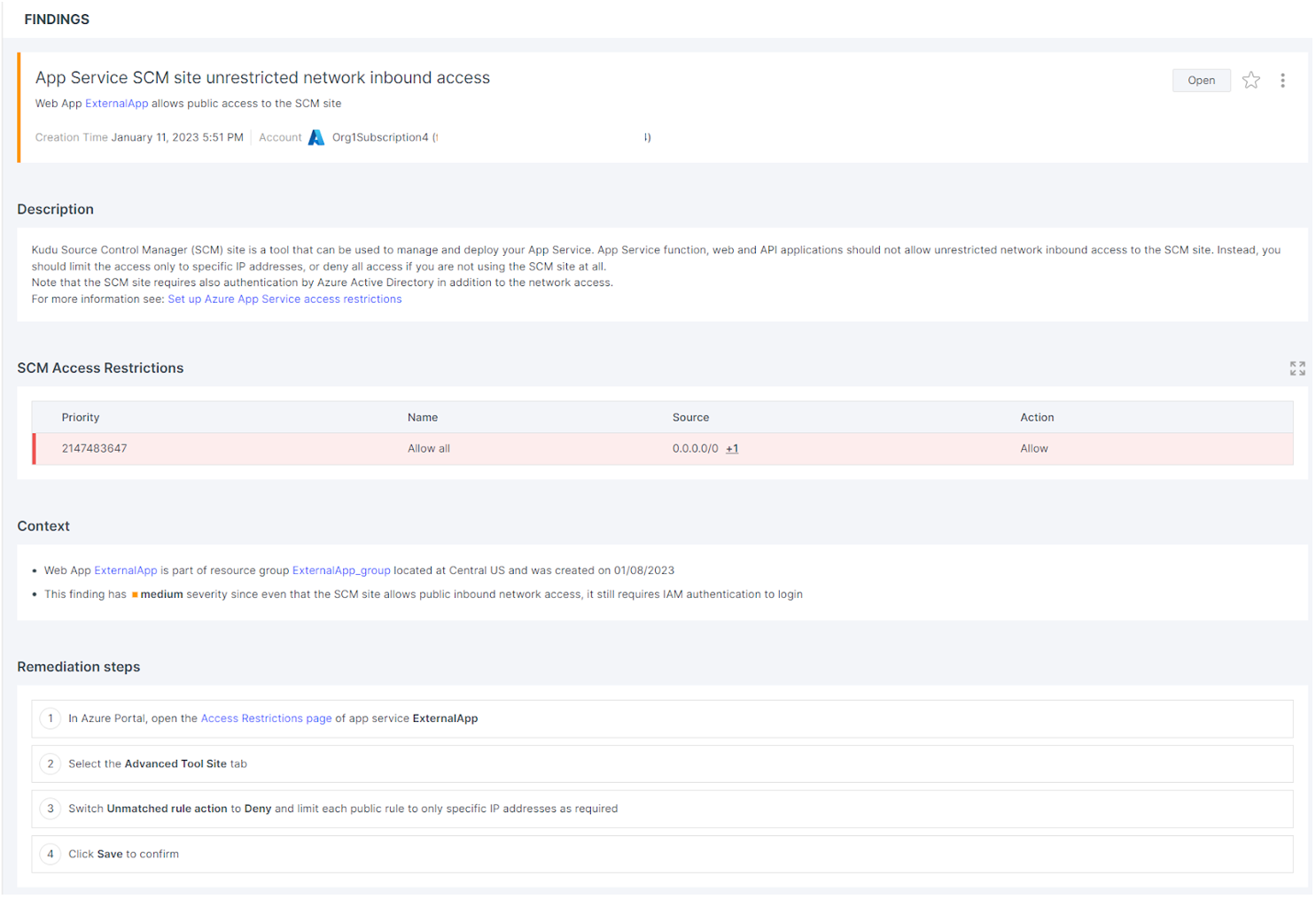Screen dimensions: 1316x899
Task: Open ExternalApp link in Context section
Action: point(126,570)
